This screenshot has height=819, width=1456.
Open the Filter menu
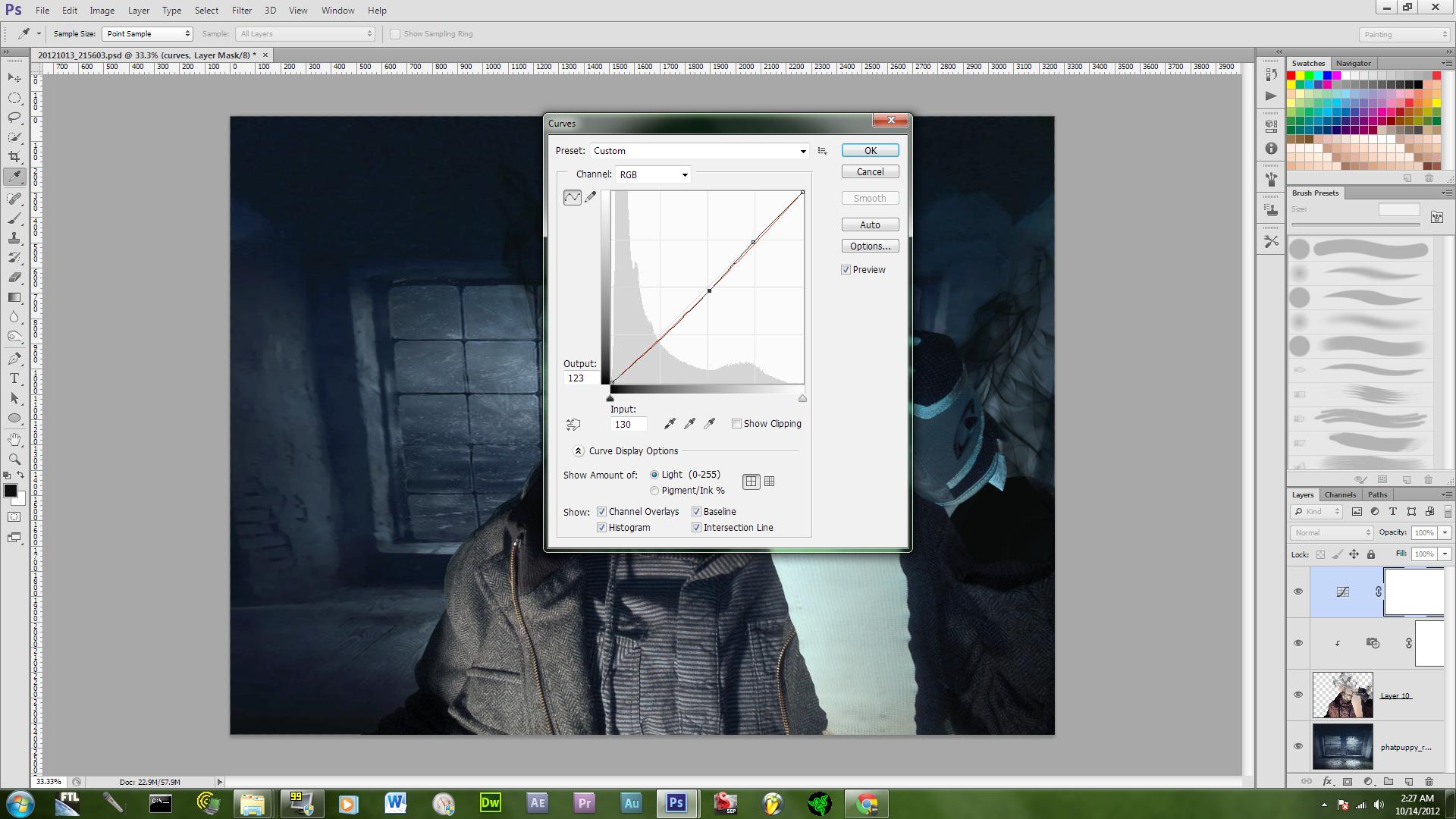click(x=241, y=11)
